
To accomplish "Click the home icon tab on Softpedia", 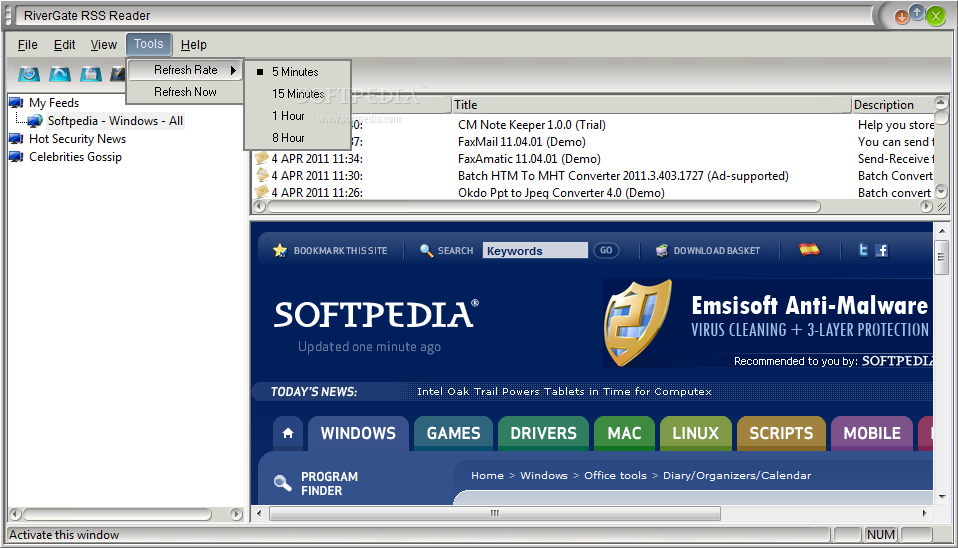I will click(288, 433).
